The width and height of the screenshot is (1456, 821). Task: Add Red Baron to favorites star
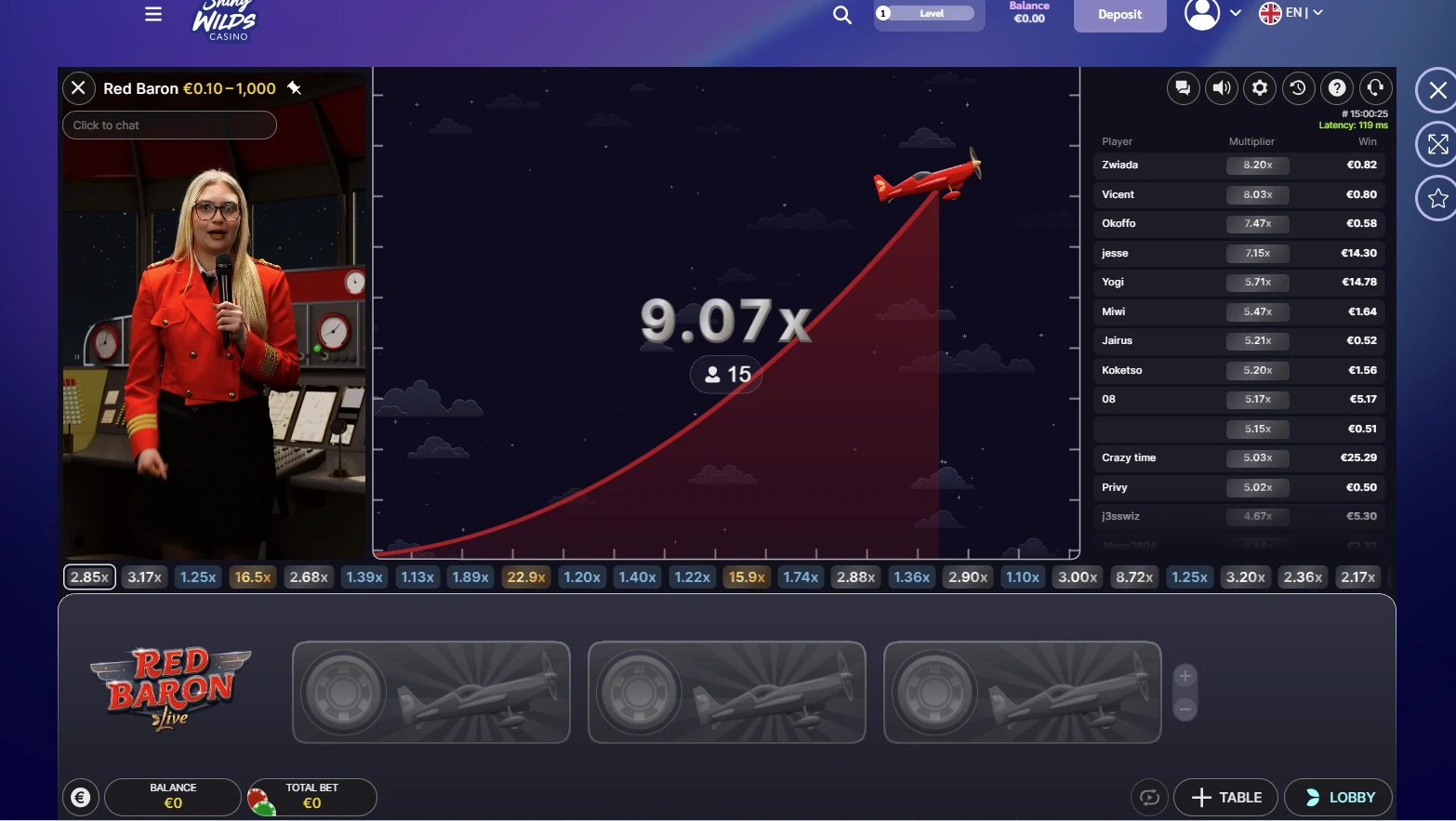pos(1437,198)
